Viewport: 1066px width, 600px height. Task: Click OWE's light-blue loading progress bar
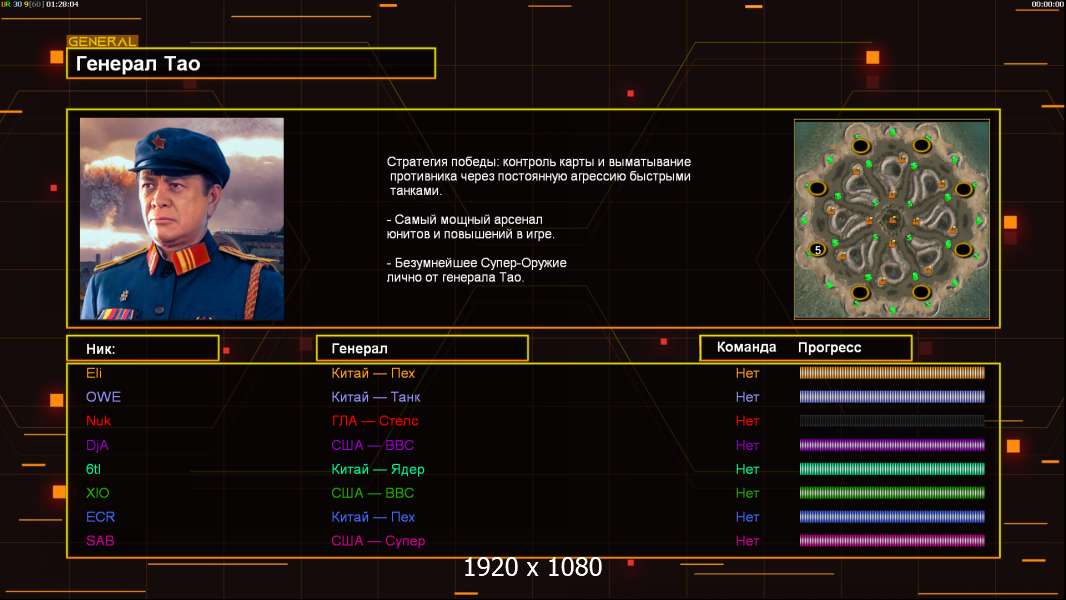892,397
